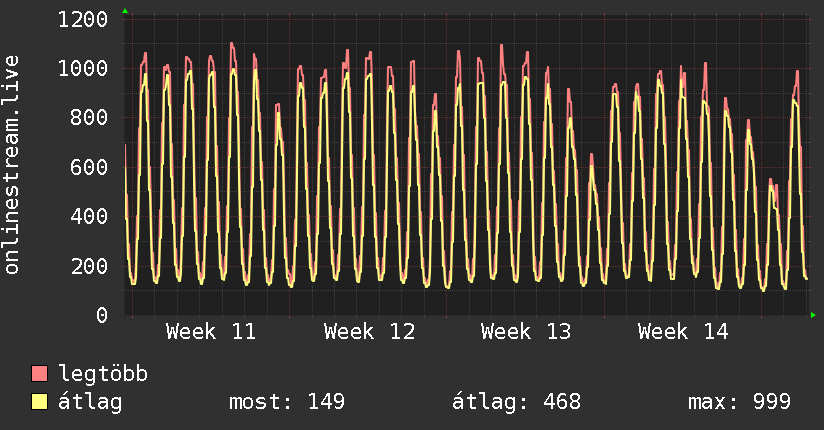Click the green arrow at the x-axis end
The height and width of the screenshot is (430, 824).
tap(814, 315)
